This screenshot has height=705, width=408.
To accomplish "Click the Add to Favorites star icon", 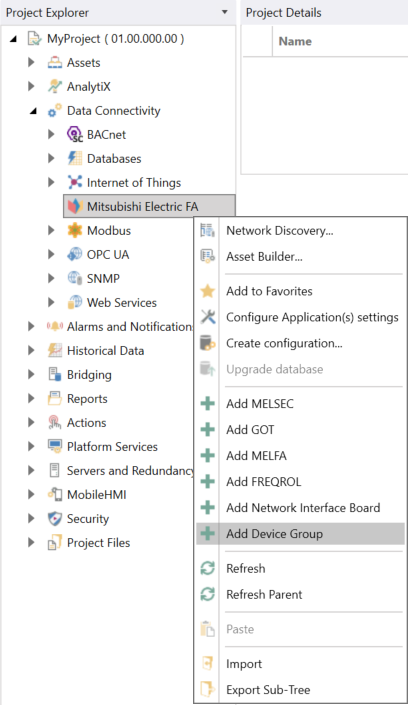I will (x=207, y=291).
